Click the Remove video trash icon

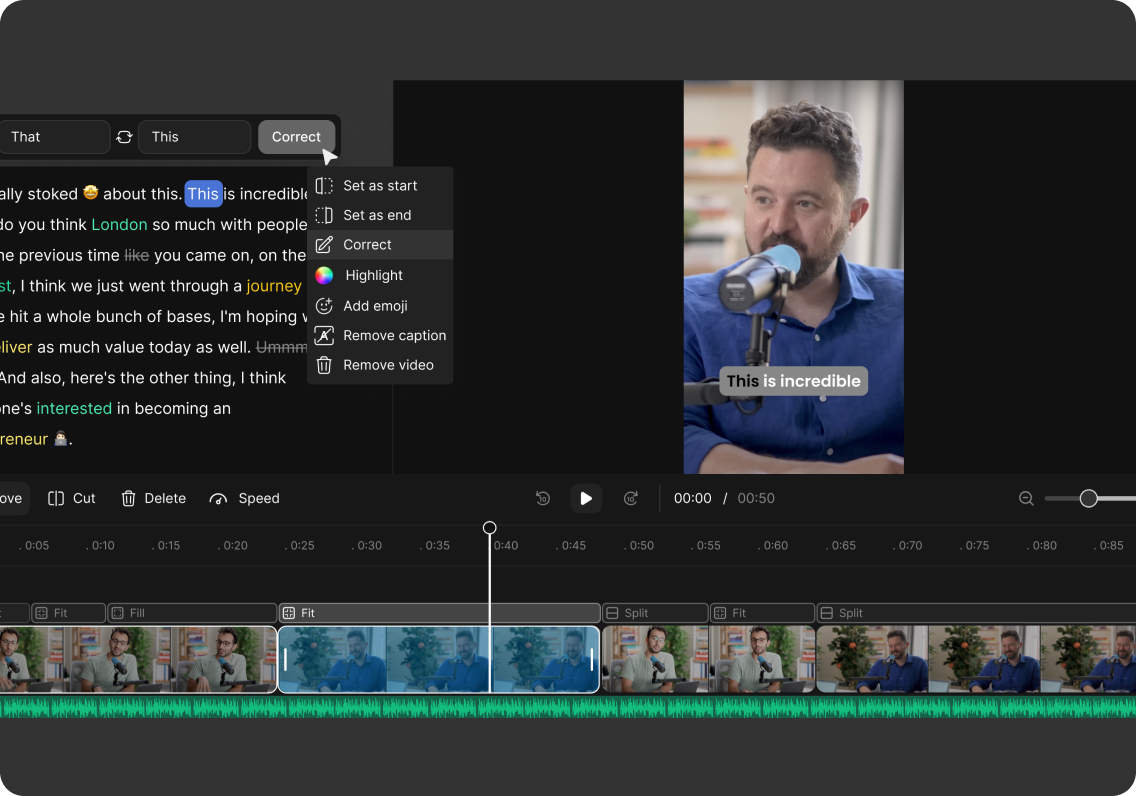pos(323,365)
